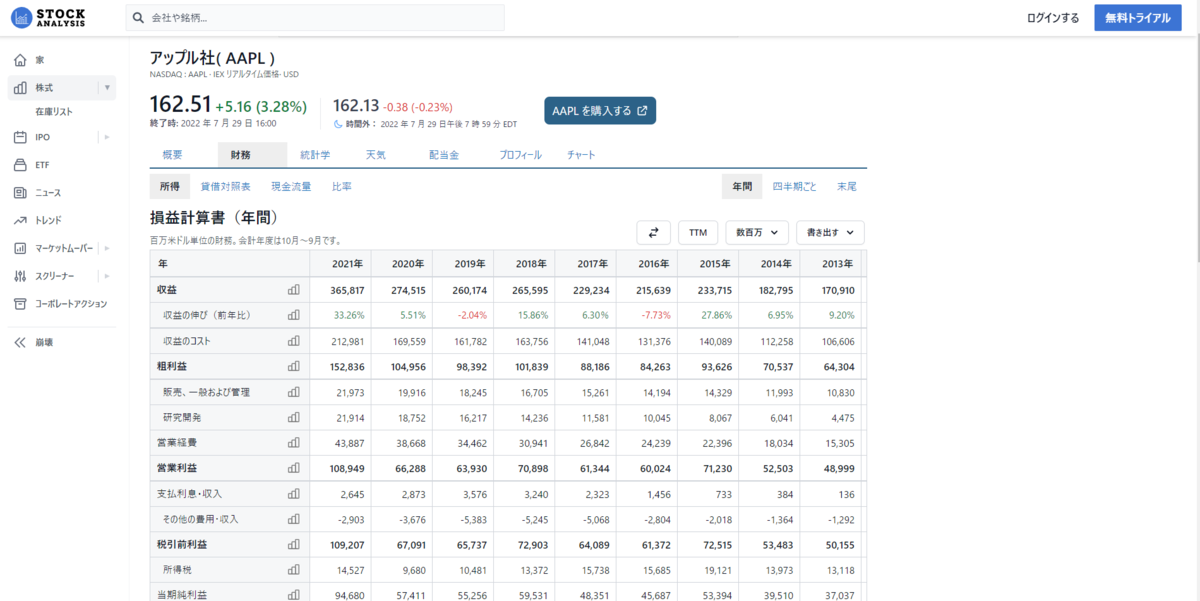1200x601 pixels.
Task: Toggle TTM column button
Action: coord(698,232)
